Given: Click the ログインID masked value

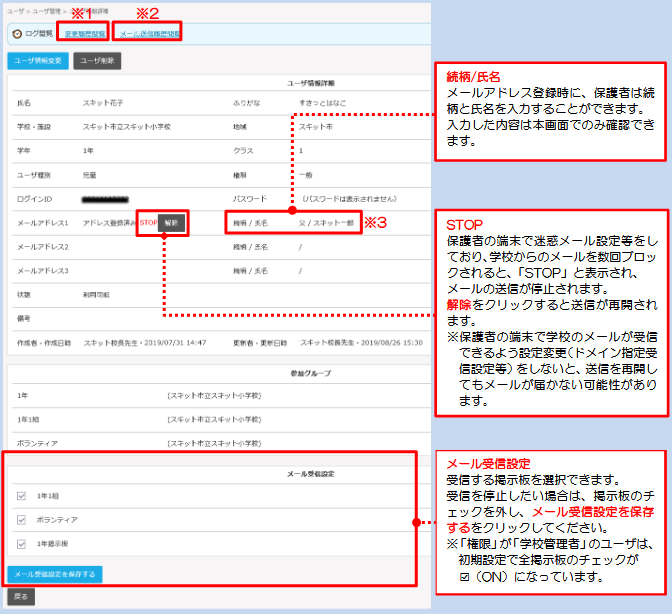Looking at the screenshot, I should (112, 200).
